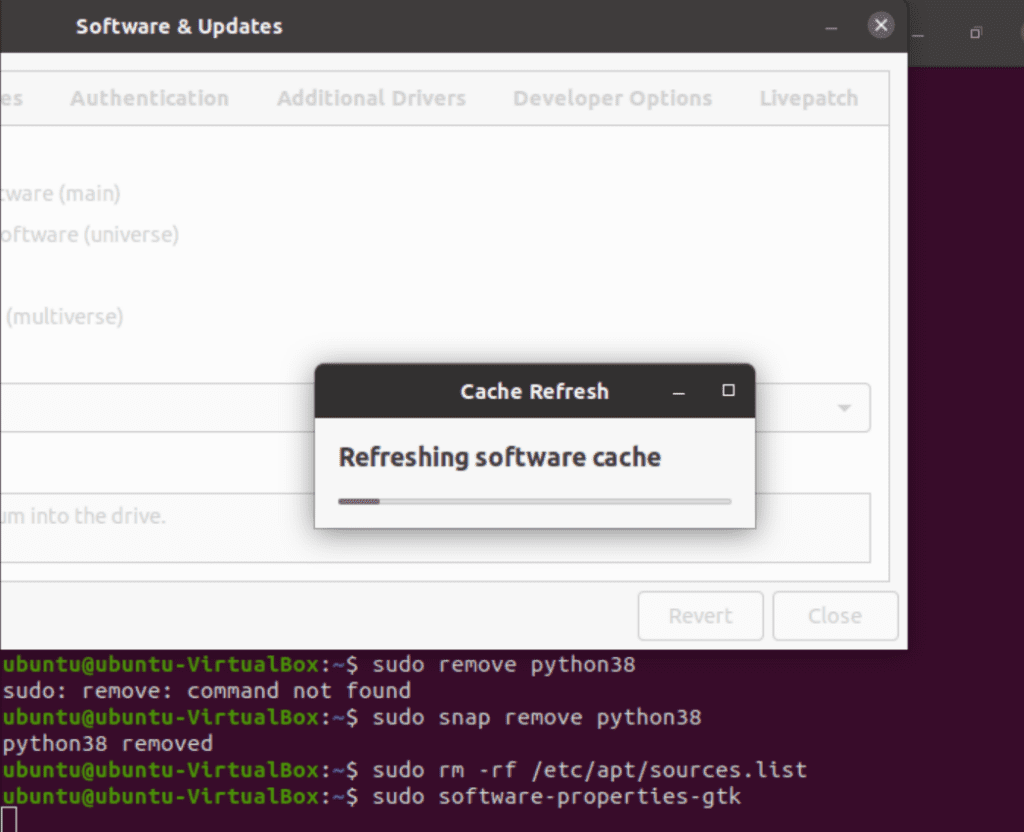Click the Cache Refresh dialog title bar

(534, 391)
